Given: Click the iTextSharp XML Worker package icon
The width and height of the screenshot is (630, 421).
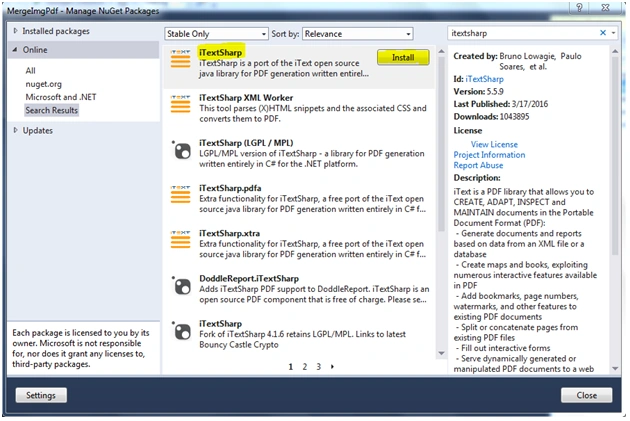Looking at the screenshot, I should click(x=180, y=104).
